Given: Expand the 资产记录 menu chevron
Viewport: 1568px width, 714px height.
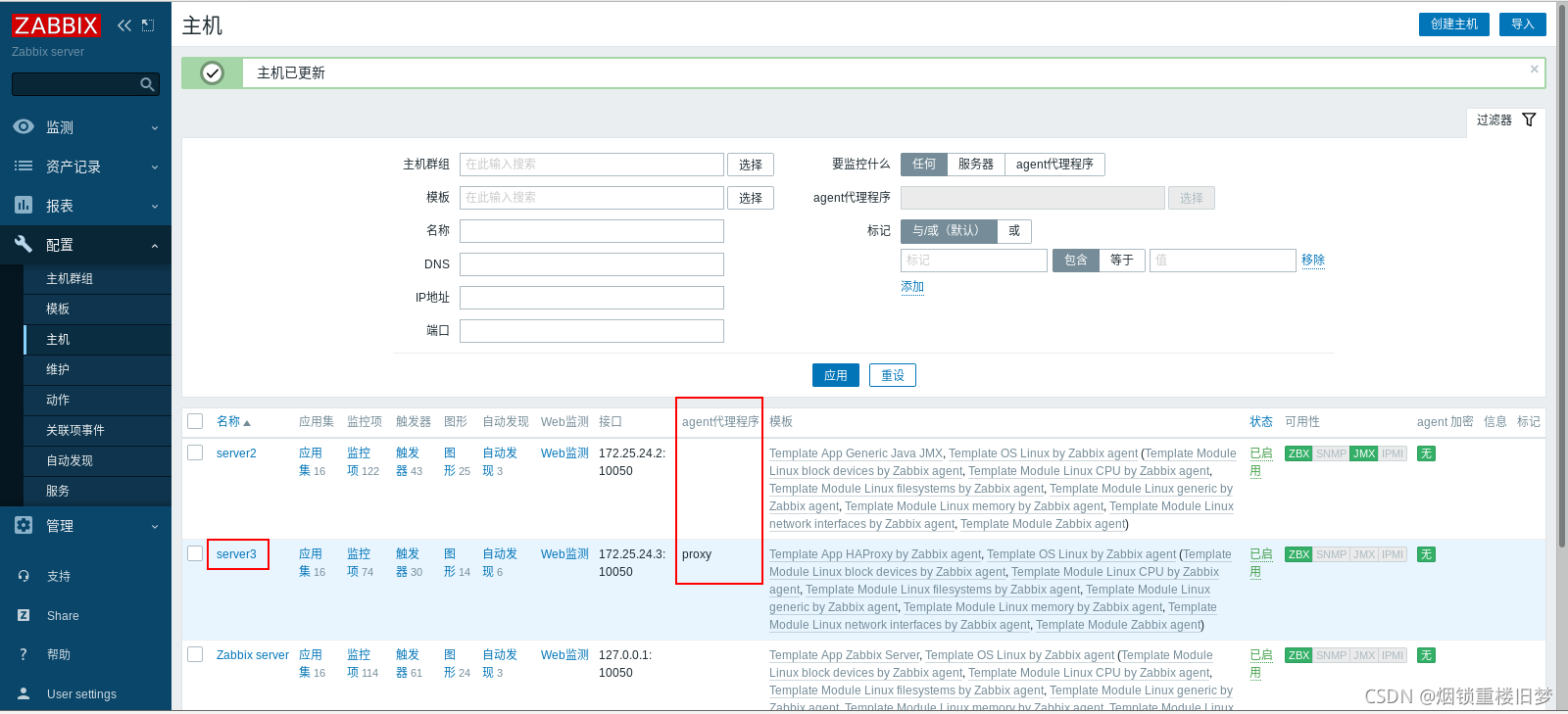Looking at the screenshot, I should [155, 167].
